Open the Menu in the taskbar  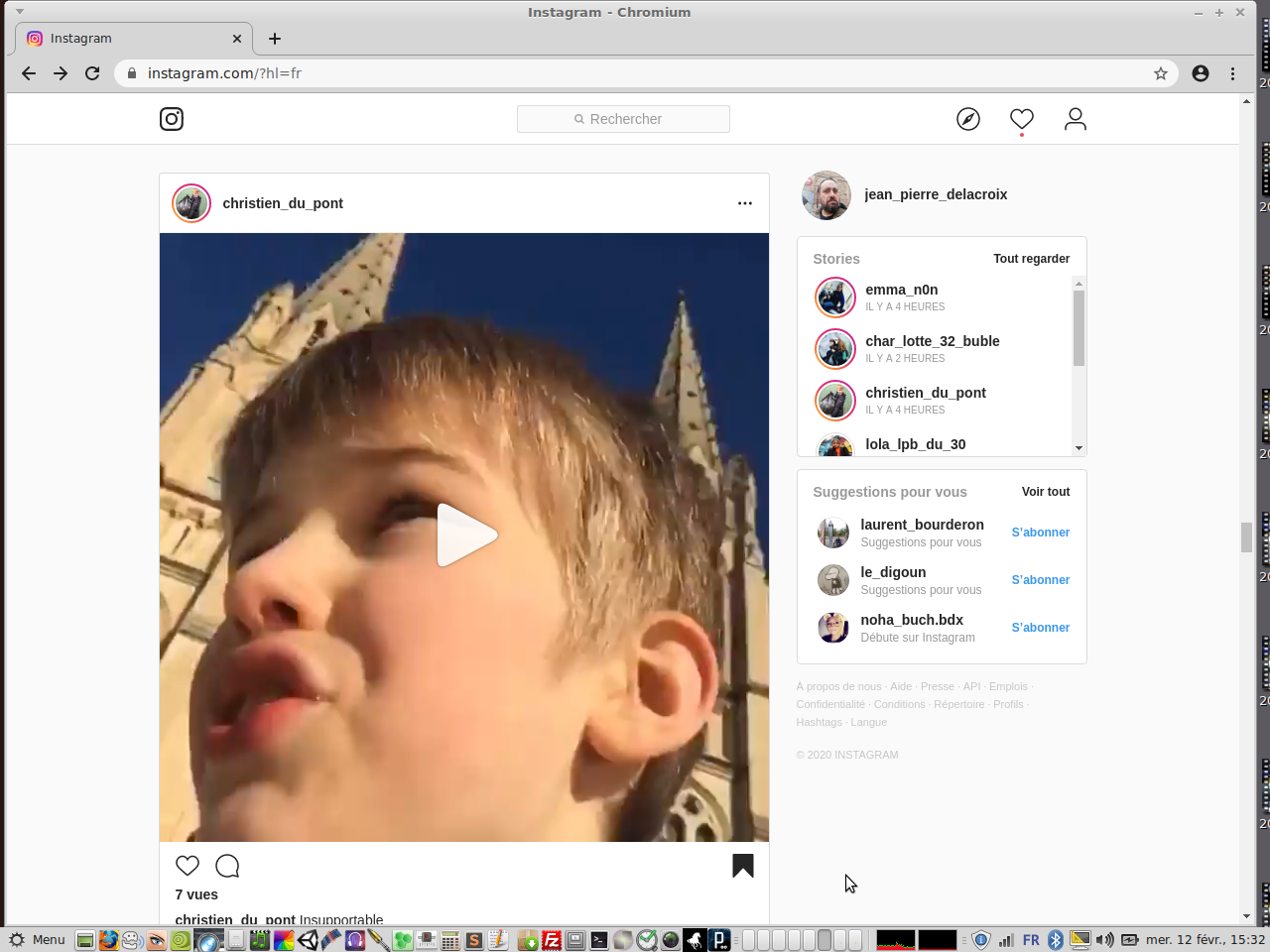[37, 939]
